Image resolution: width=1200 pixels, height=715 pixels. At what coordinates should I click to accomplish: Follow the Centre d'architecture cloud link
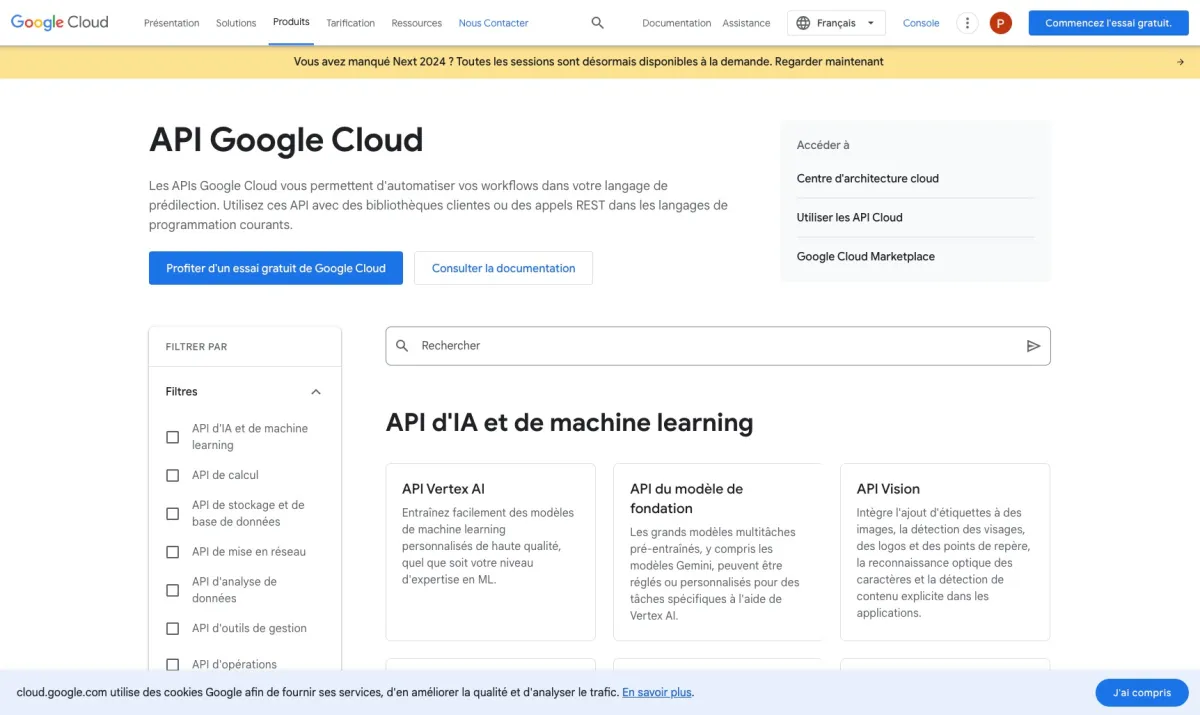(x=867, y=179)
